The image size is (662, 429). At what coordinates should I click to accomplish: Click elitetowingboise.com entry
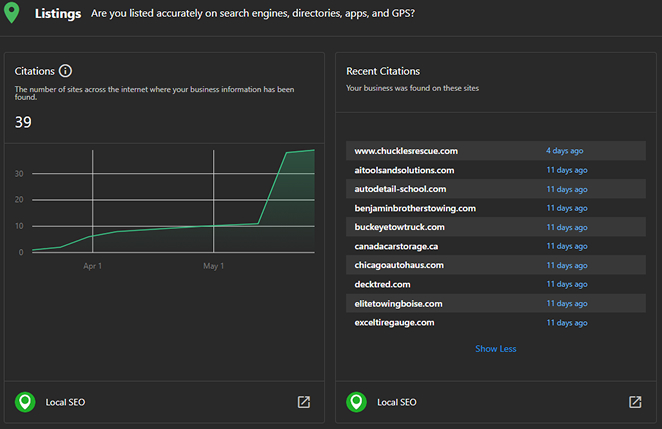click(x=398, y=303)
